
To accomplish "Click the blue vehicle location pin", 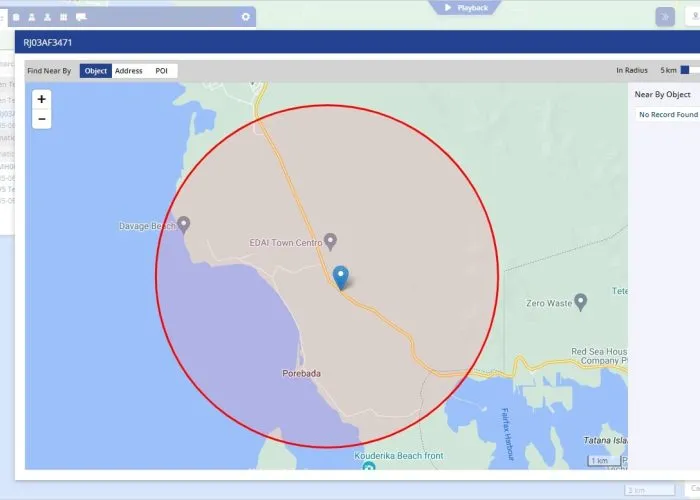I will [340, 276].
